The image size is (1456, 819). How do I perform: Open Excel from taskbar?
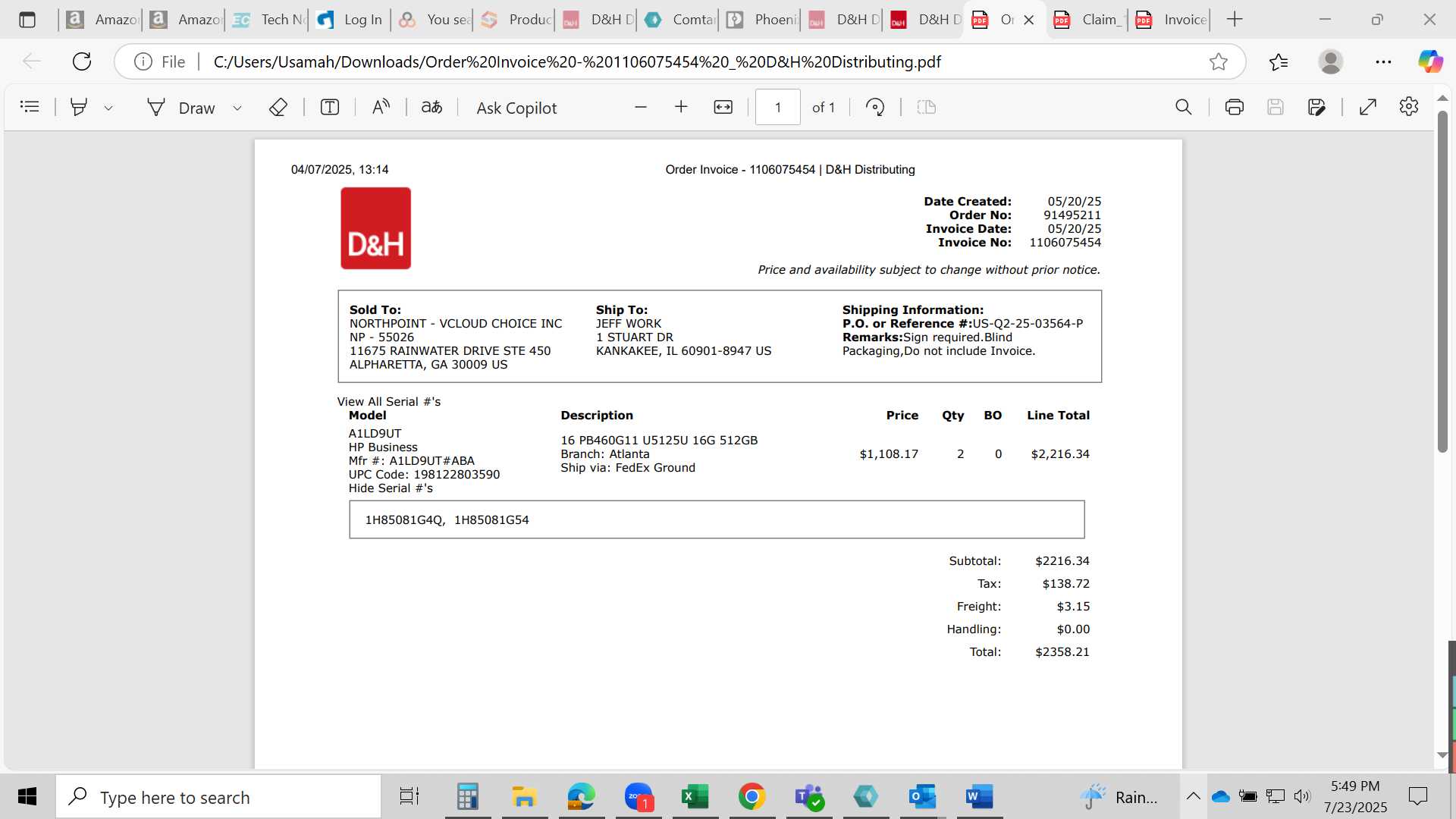[x=695, y=796]
